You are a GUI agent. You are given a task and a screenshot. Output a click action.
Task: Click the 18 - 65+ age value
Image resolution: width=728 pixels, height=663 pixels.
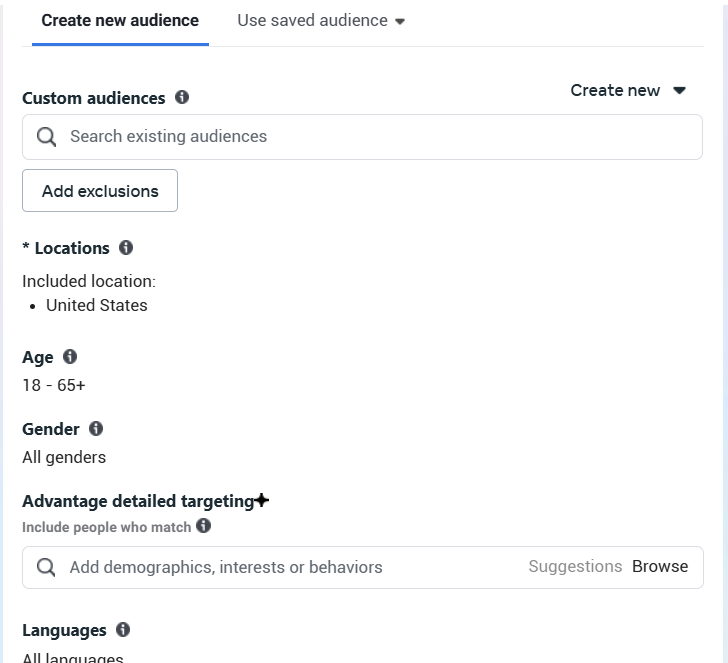pyautogui.click(x=54, y=385)
